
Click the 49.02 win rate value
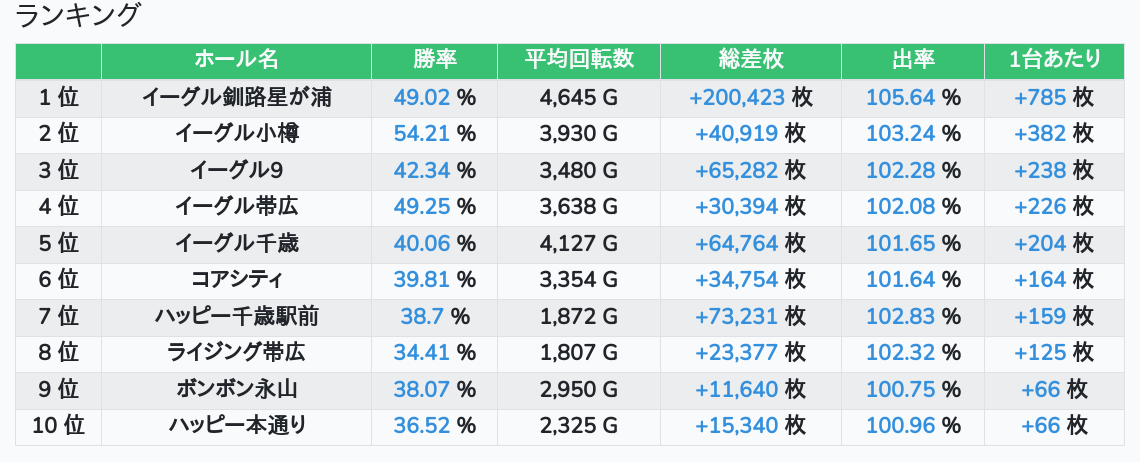click(422, 97)
